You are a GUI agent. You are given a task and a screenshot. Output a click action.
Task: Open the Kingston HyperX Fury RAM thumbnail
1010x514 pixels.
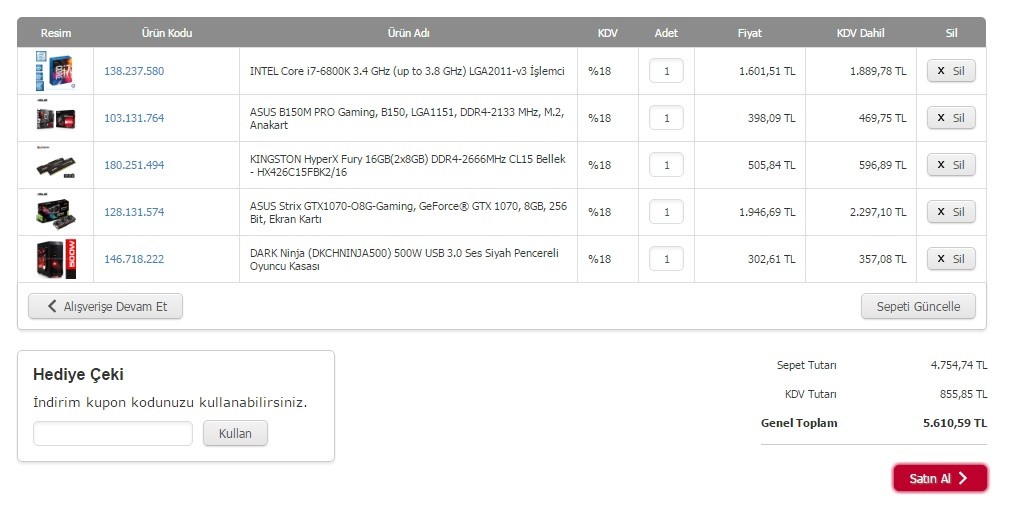(x=55, y=165)
